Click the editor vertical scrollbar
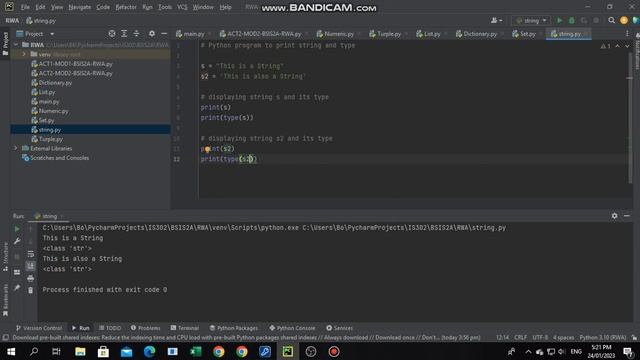 coord(630,118)
